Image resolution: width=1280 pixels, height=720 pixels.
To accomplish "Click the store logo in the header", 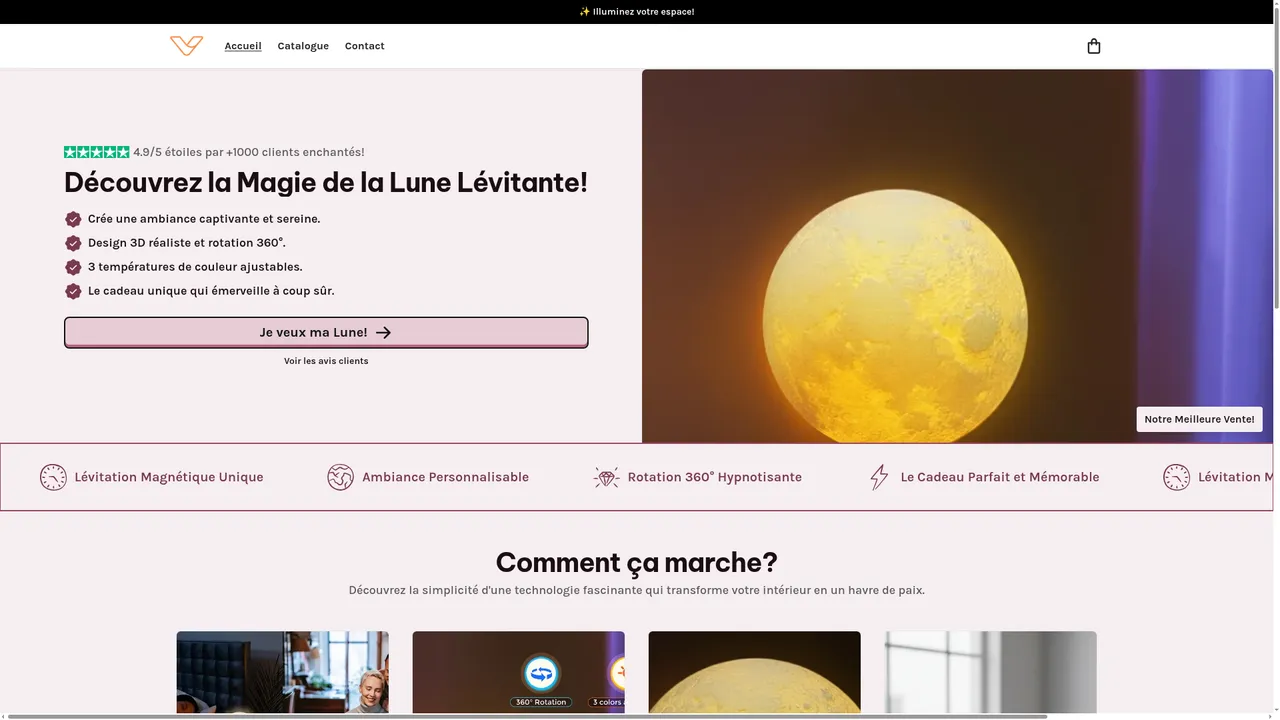I will [x=186, y=46].
